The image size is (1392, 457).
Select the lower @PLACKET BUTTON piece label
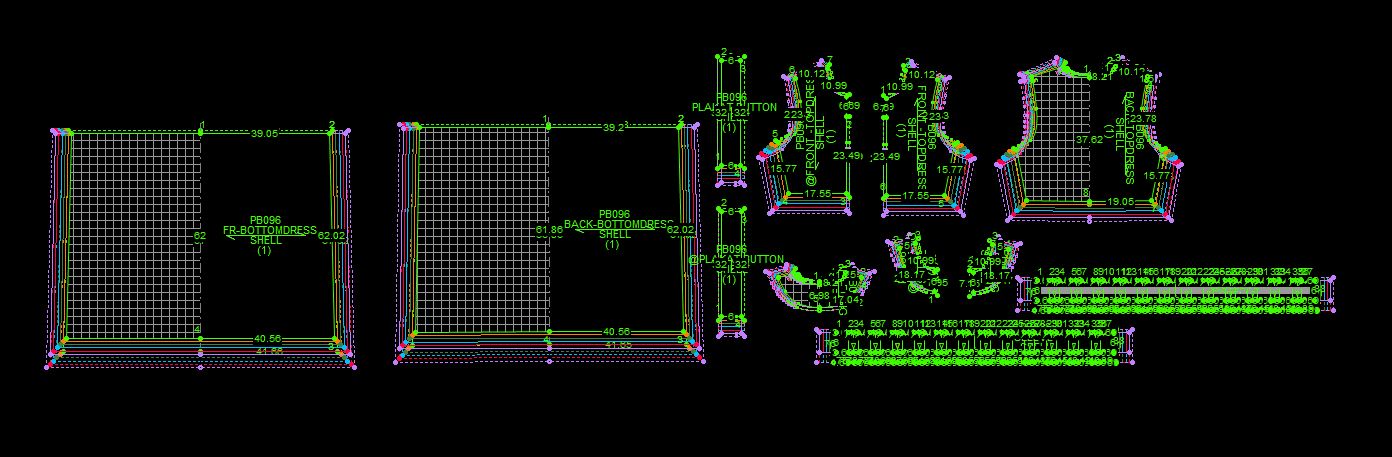735,260
